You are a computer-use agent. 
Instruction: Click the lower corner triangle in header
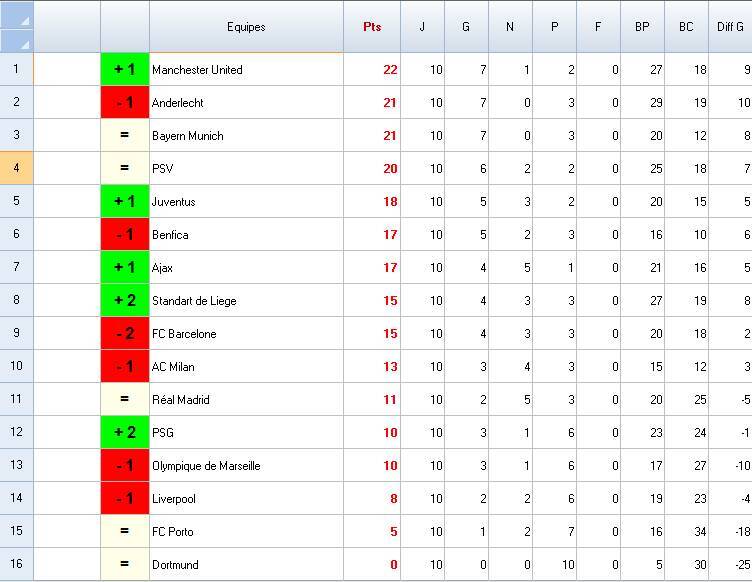tap(17, 41)
